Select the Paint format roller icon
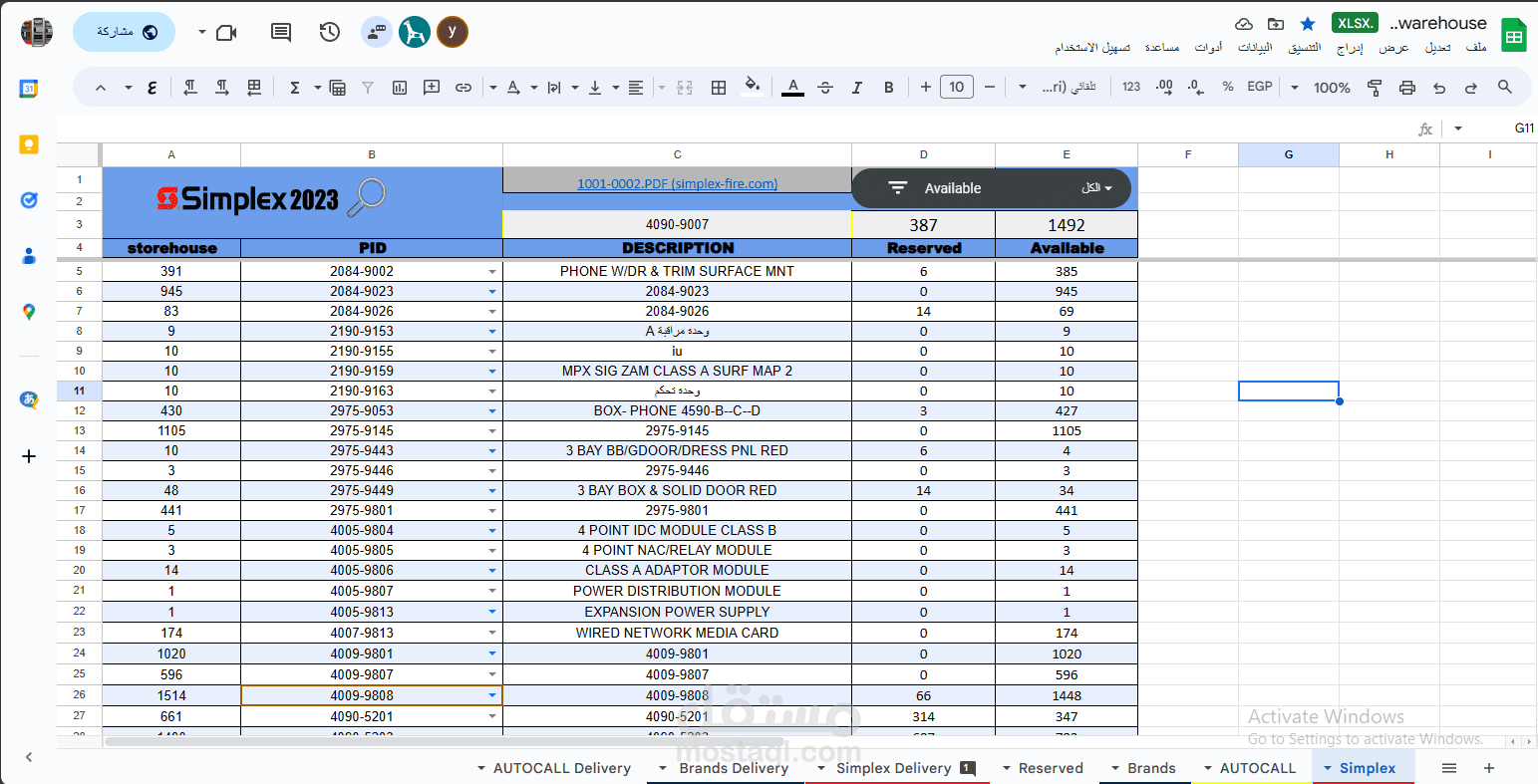Viewport: 1538px width, 784px height. 1375,88
